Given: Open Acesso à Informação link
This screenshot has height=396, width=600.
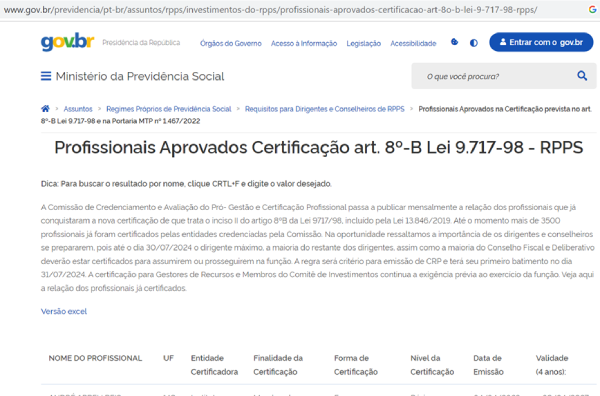Looking at the screenshot, I should 304,43.
